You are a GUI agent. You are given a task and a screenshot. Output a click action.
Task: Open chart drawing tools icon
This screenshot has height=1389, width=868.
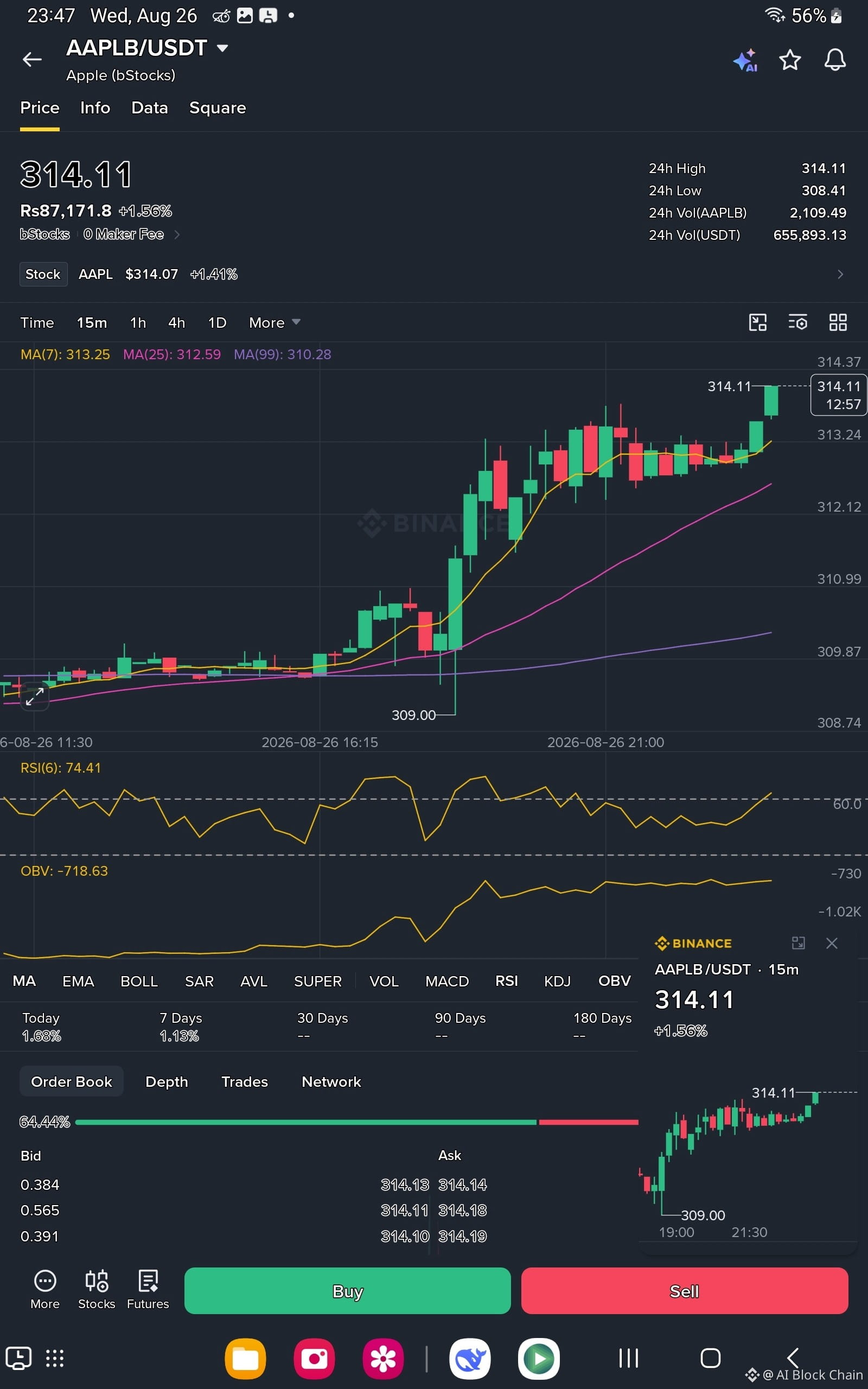coord(758,323)
